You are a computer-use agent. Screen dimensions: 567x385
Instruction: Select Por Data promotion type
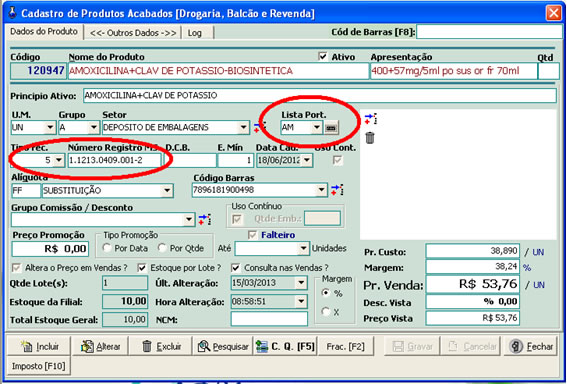(x=107, y=248)
